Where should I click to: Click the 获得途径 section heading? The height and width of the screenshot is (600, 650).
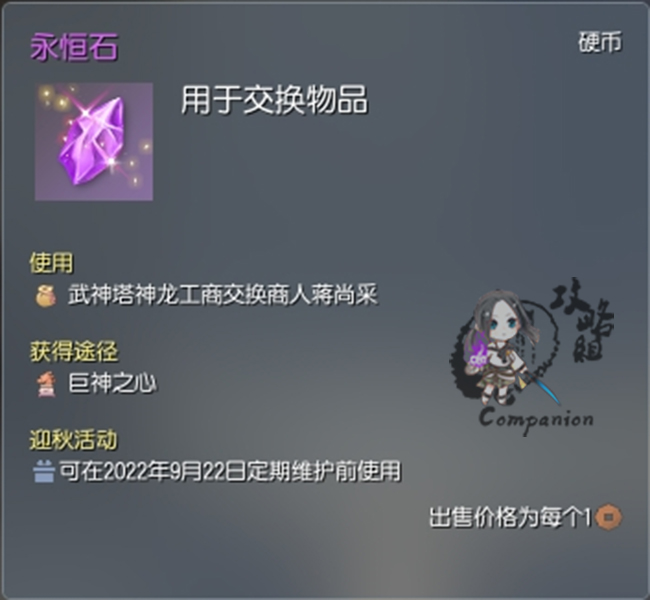click(x=74, y=351)
